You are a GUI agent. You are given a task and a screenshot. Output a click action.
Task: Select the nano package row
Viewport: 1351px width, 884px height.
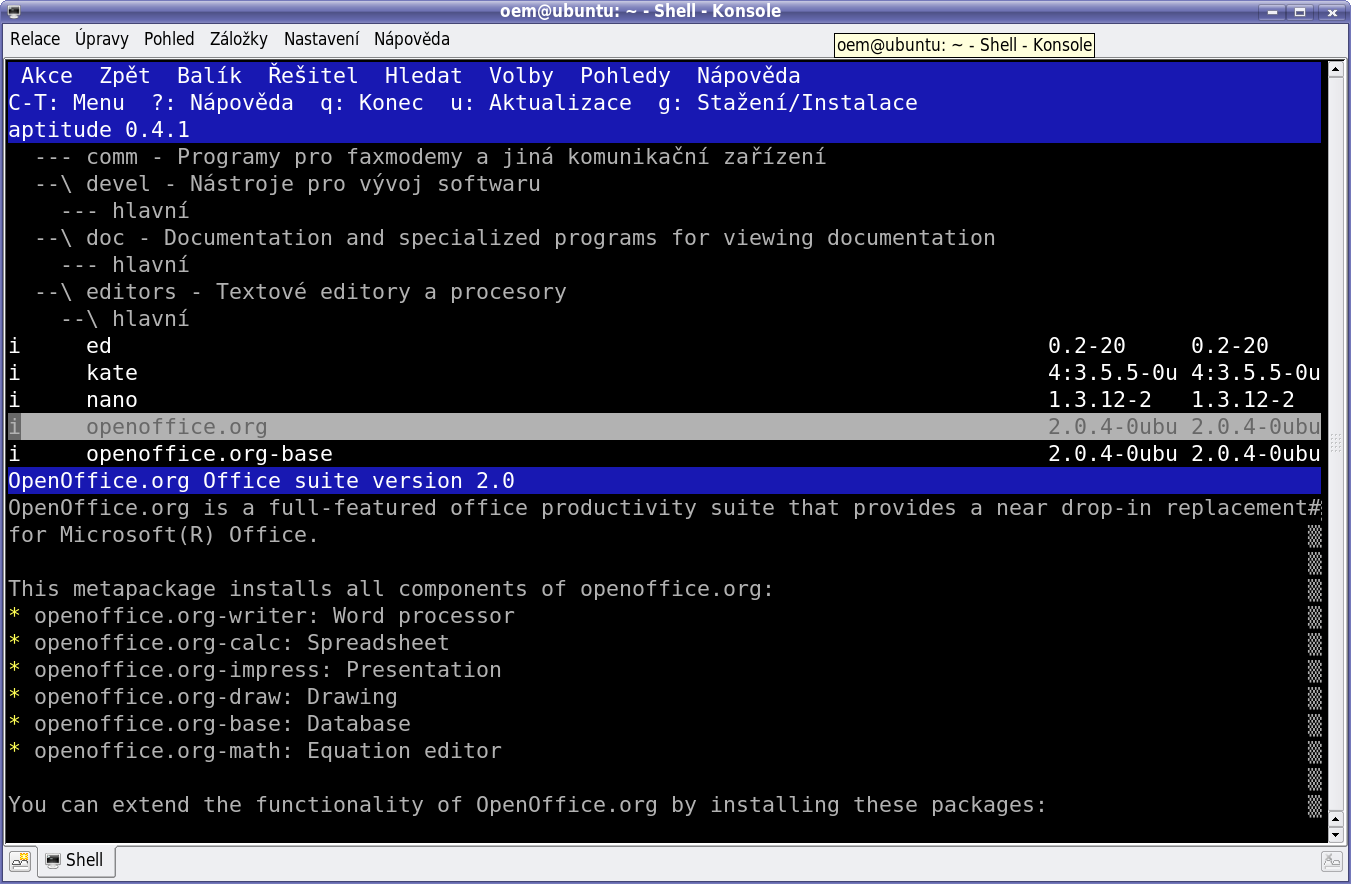tap(664, 400)
